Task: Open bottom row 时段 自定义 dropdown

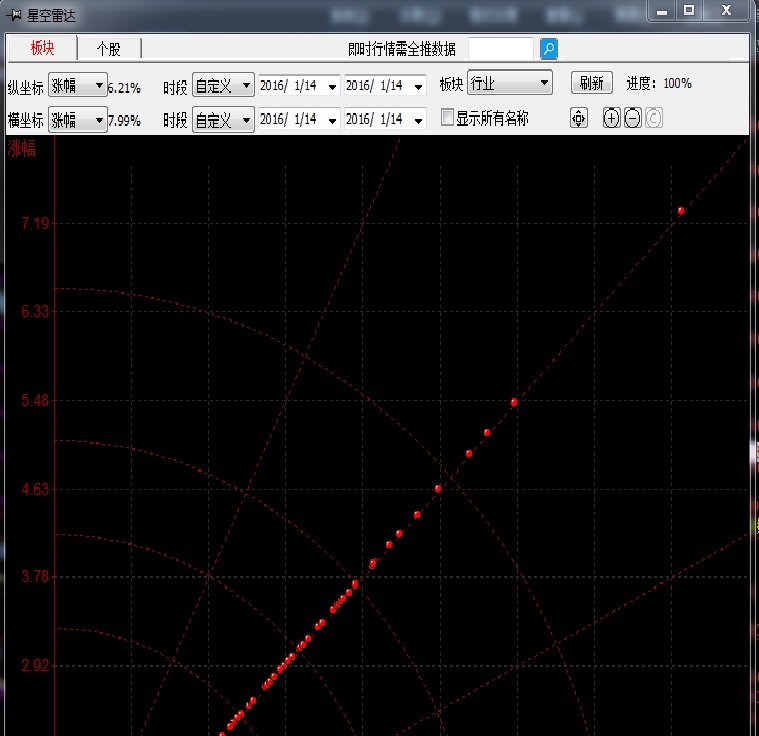Action: tap(223, 121)
